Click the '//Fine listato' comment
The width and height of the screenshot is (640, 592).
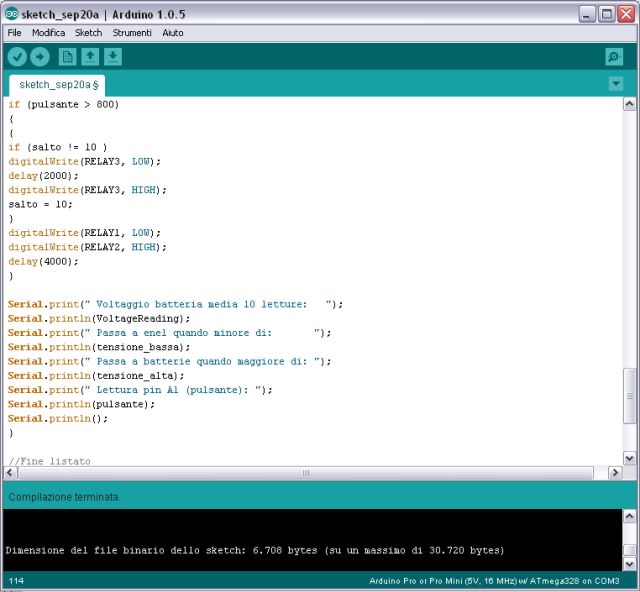point(49,461)
